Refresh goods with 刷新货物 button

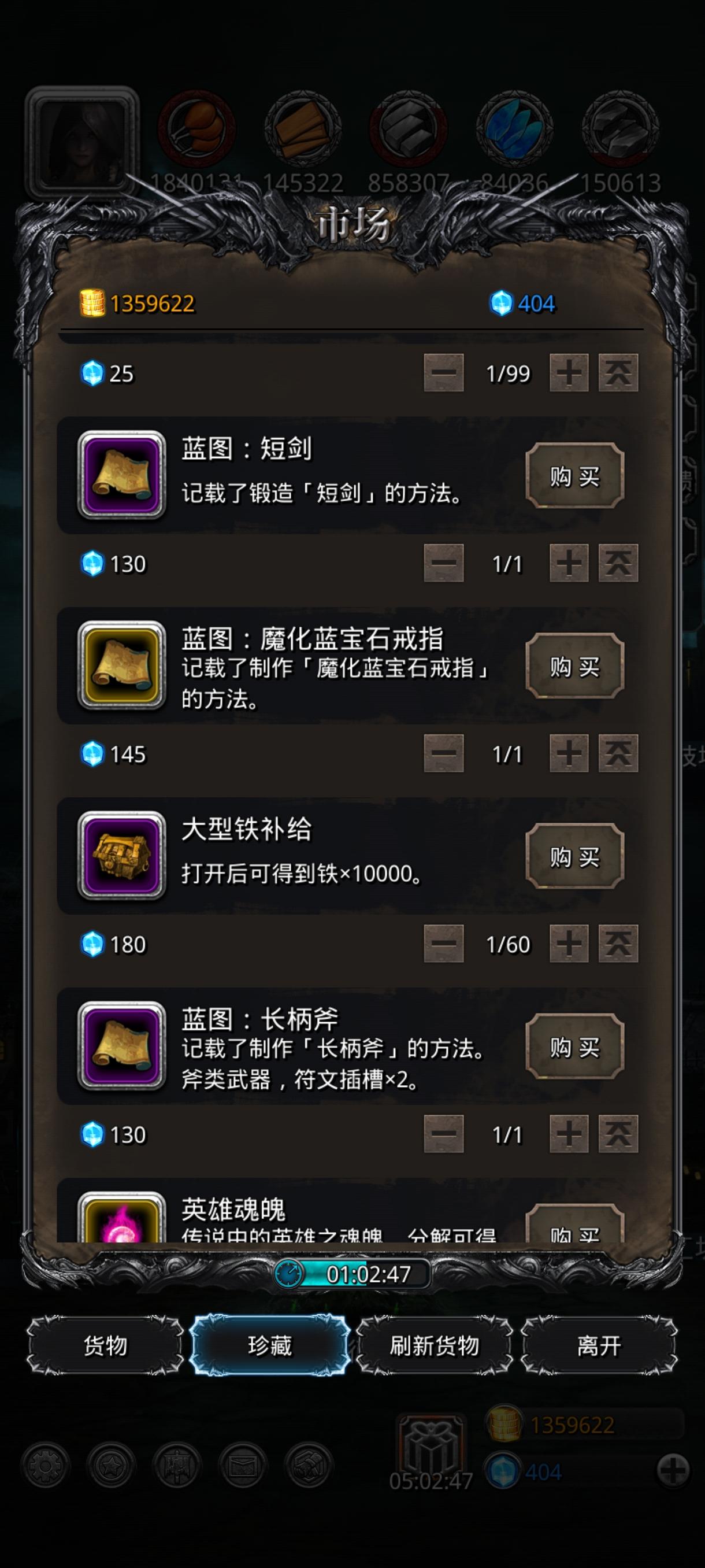[x=435, y=1345]
